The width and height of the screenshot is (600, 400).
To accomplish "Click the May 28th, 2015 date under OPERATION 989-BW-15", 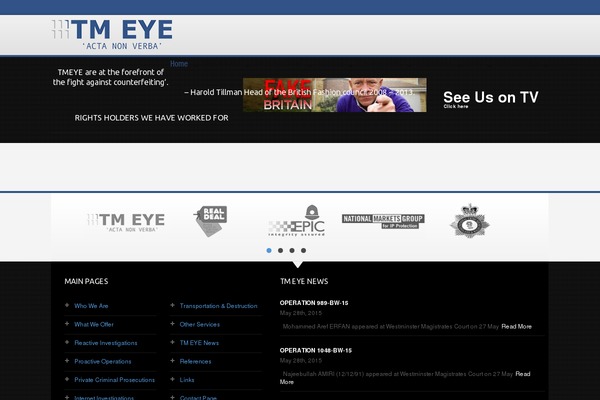I will [x=300, y=313].
